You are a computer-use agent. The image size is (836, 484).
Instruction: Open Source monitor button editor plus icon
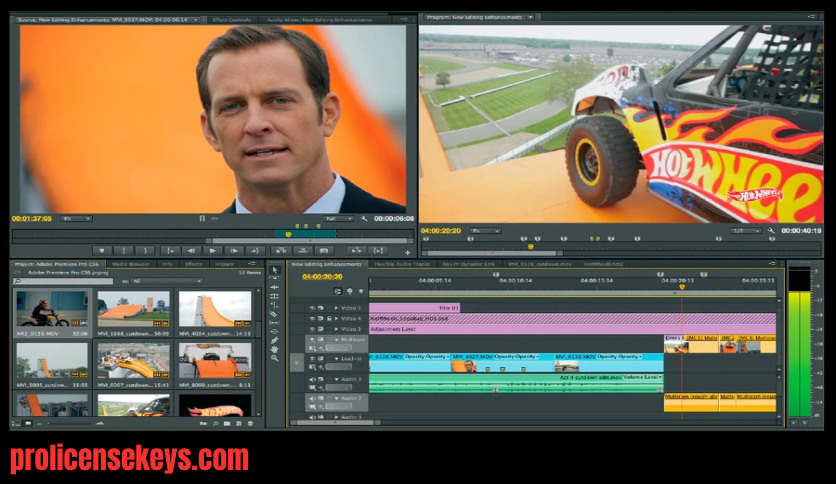pyautogui.click(x=407, y=252)
